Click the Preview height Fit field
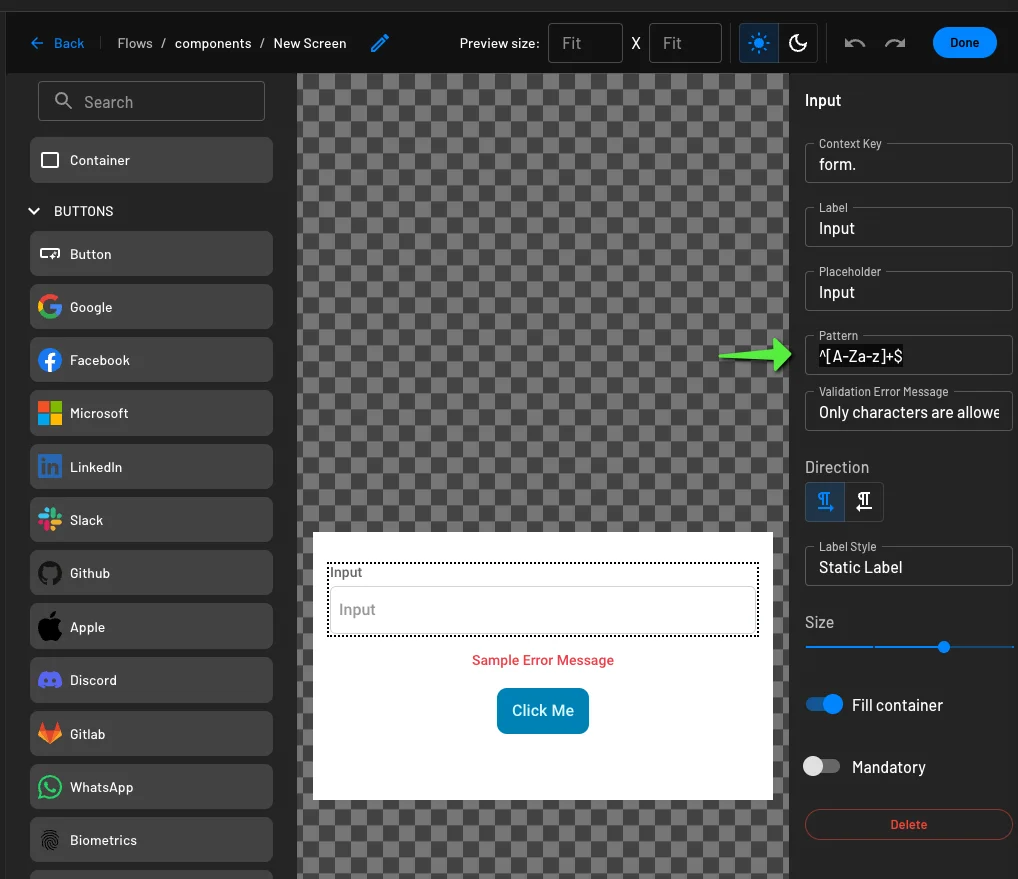1018x879 pixels. (685, 43)
